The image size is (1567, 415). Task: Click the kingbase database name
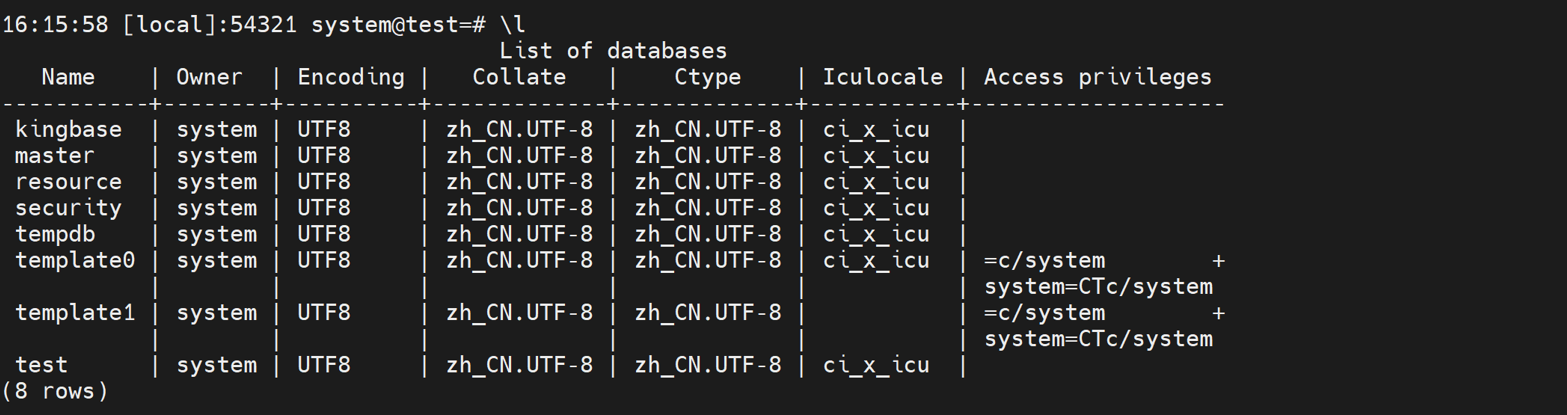[68, 130]
